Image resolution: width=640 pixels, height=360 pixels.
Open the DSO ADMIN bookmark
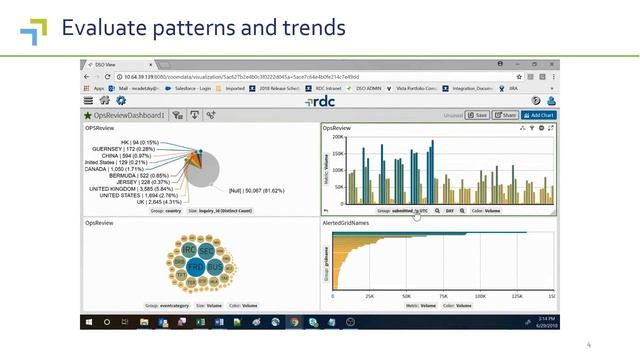click(x=364, y=88)
